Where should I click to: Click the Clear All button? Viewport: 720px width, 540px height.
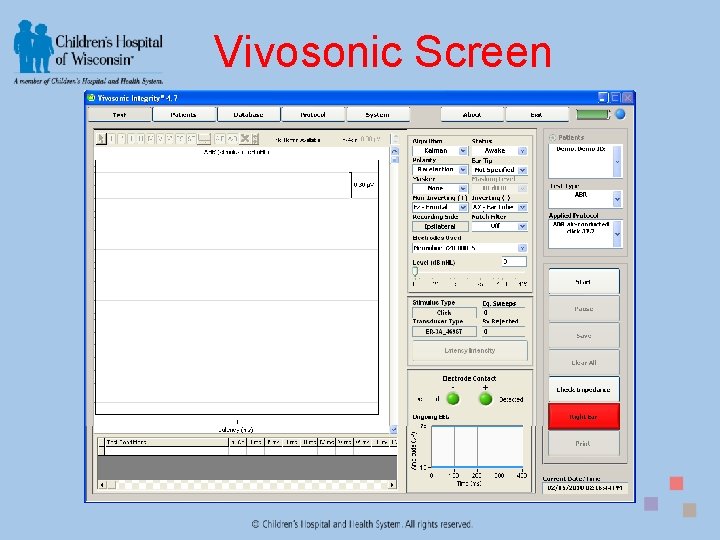click(584, 362)
